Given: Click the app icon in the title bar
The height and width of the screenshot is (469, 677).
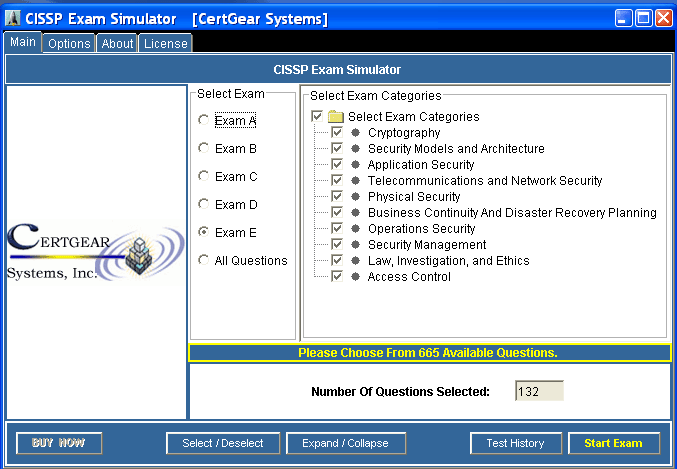Looking at the screenshot, I should [13, 18].
